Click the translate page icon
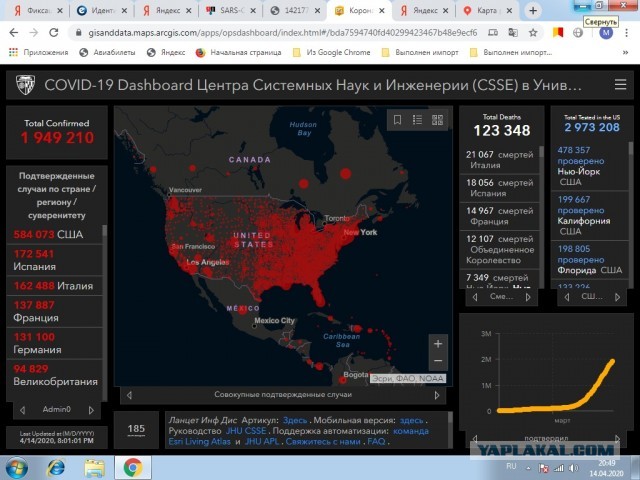The width and height of the screenshot is (640, 480). point(513,33)
